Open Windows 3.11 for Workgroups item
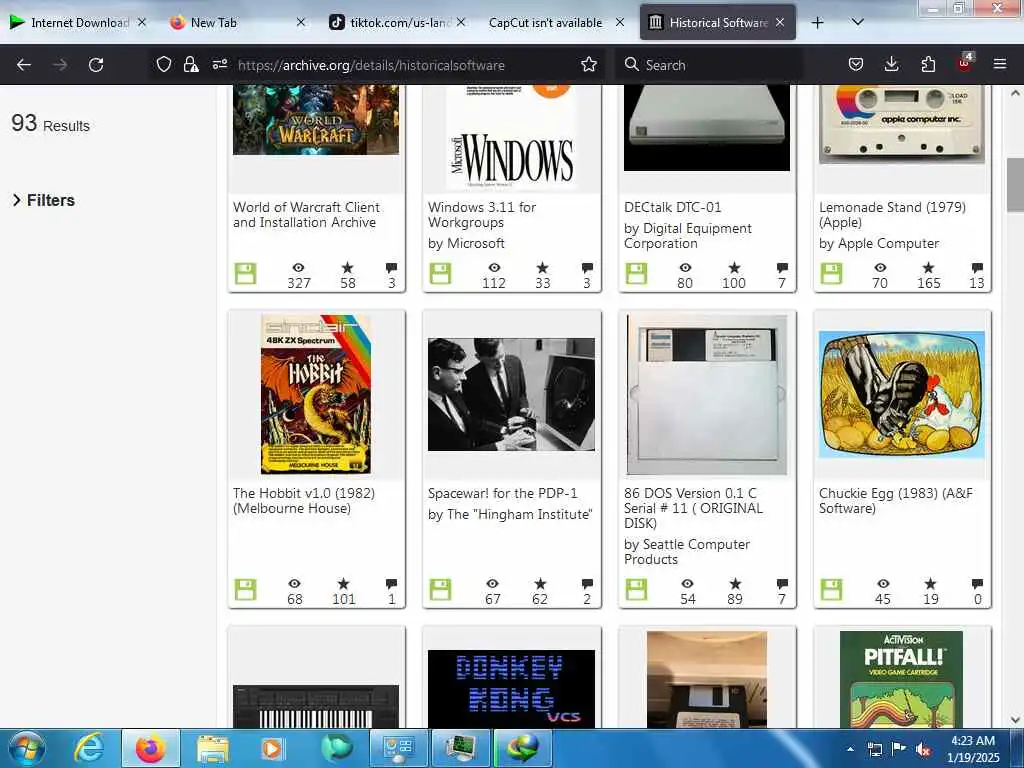The height and width of the screenshot is (768, 1024). [482, 215]
